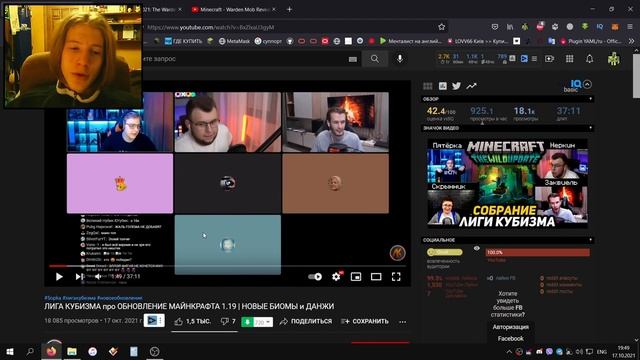Click the vidIQ IQ toolbar extension

(600, 27)
